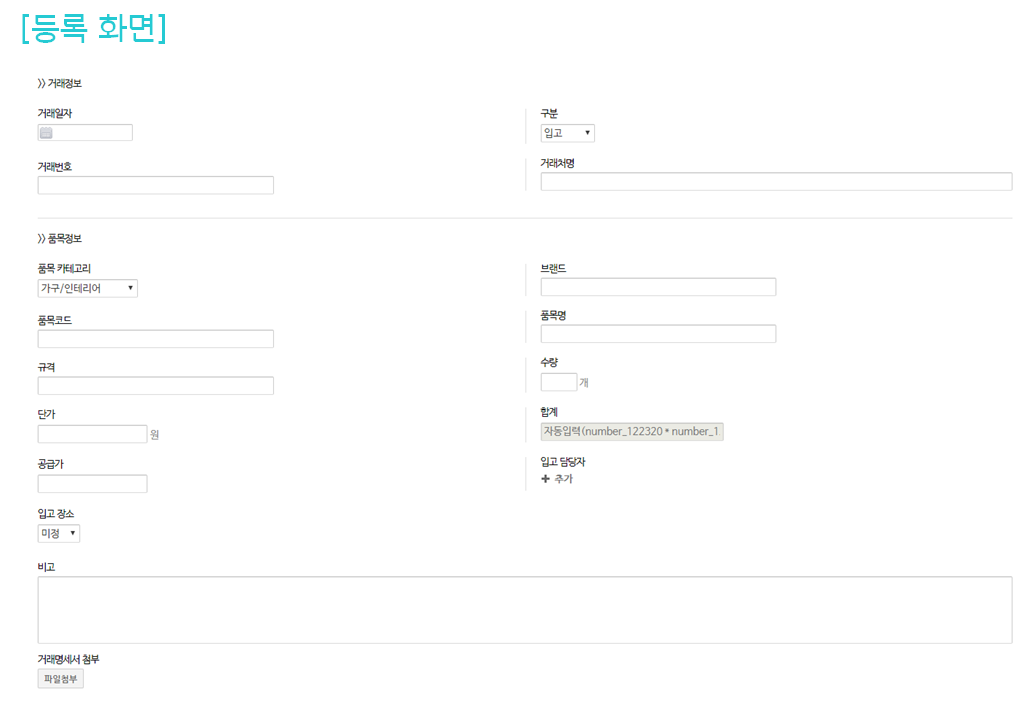Focus the 단가 price field
The height and width of the screenshot is (703, 1022).
(92, 434)
